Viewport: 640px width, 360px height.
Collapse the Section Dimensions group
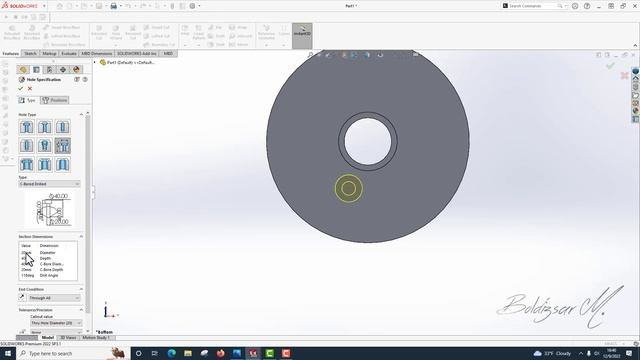click(81, 236)
